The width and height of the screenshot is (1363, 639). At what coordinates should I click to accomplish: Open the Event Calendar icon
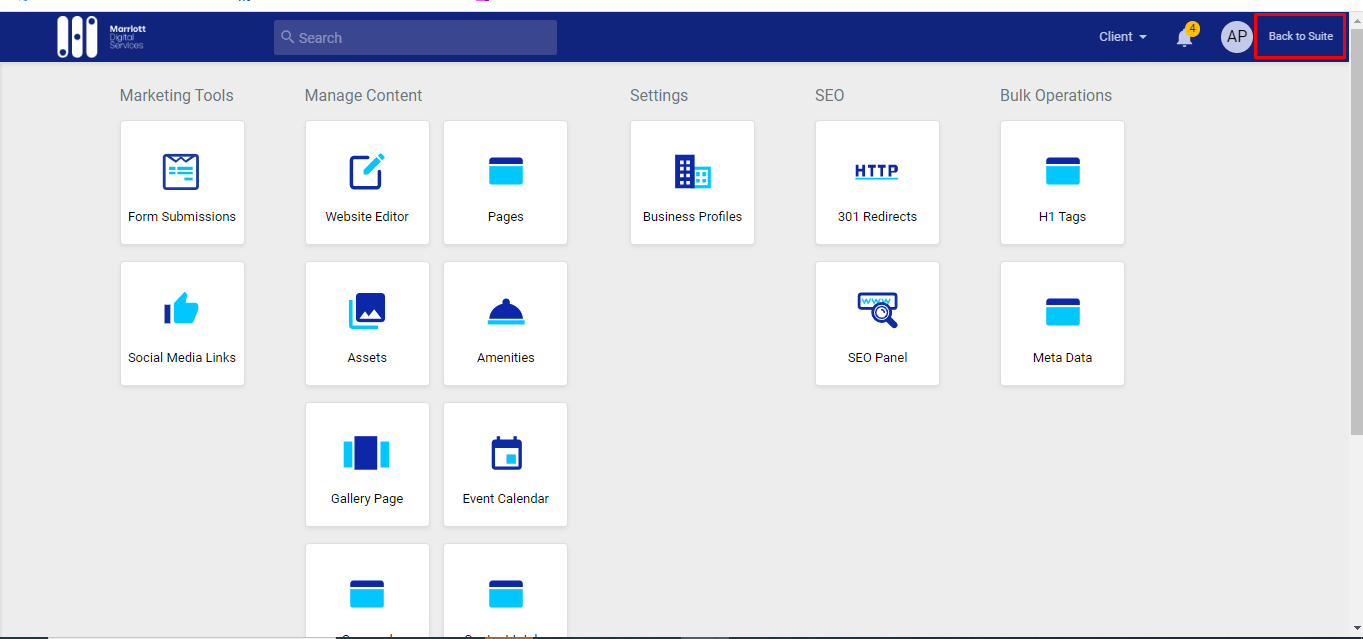(506, 453)
